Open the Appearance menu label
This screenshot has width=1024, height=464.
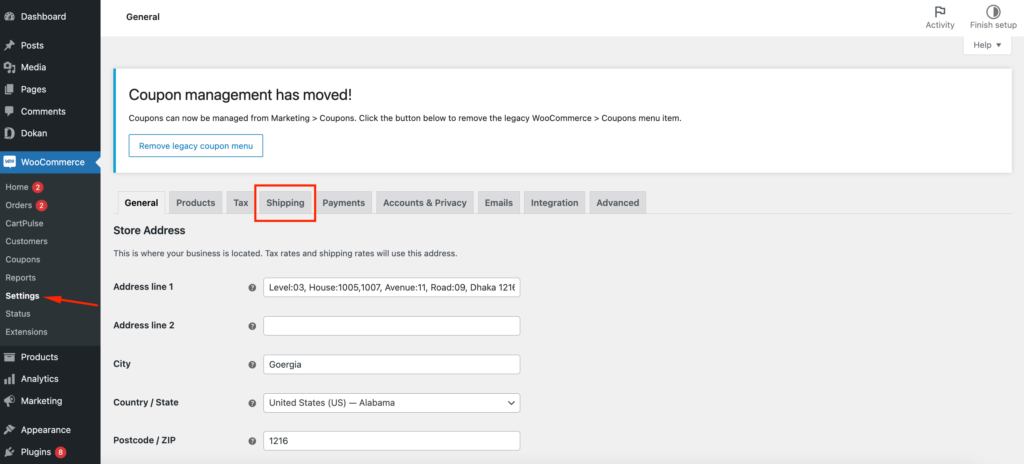46,430
